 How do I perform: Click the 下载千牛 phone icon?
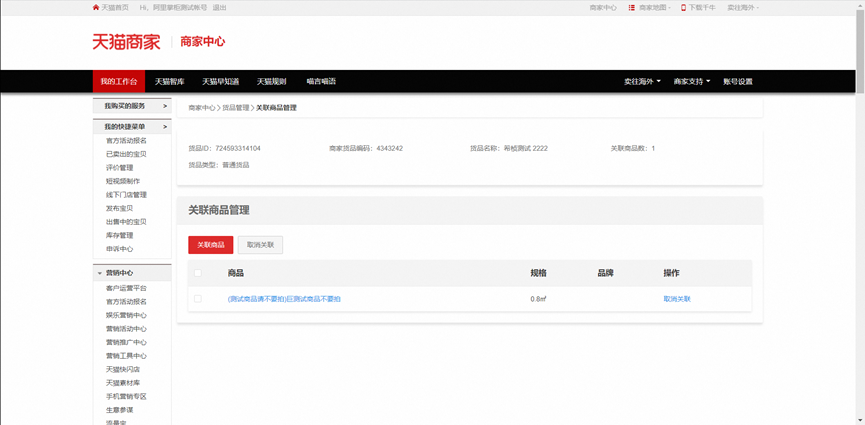684,7
